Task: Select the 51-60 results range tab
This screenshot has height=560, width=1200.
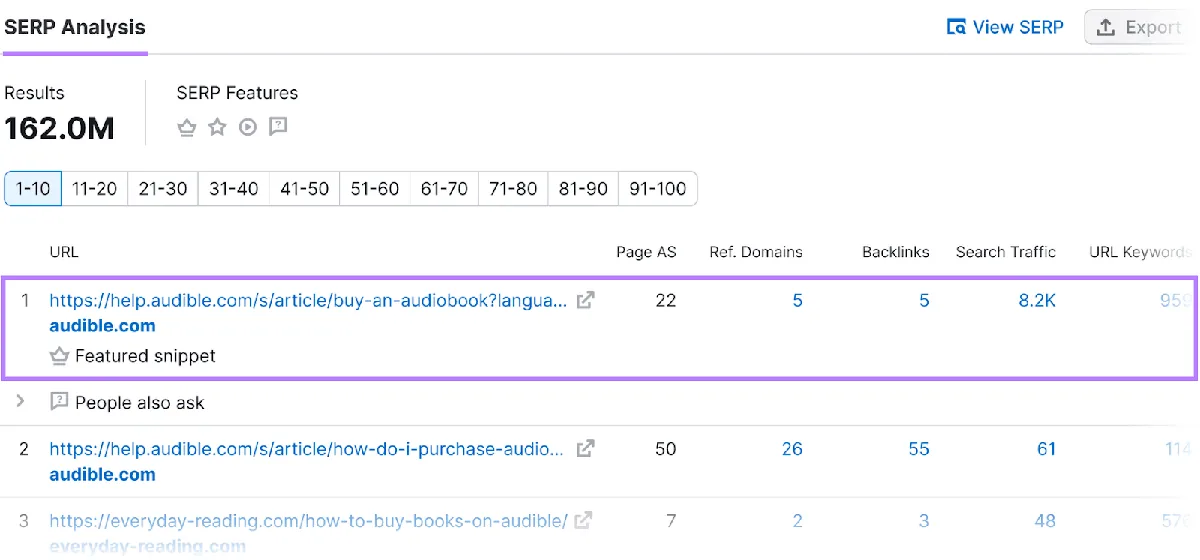Action: [375, 188]
